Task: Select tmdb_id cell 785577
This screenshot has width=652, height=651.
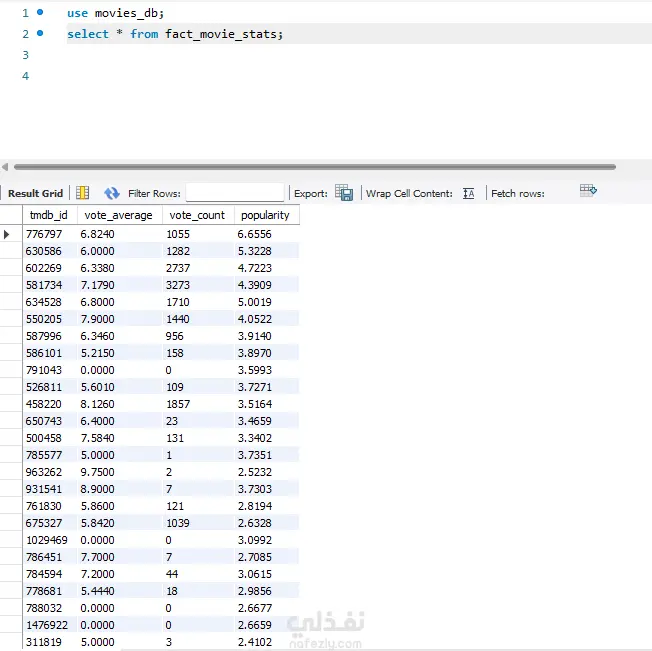Action: pos(50,455)
